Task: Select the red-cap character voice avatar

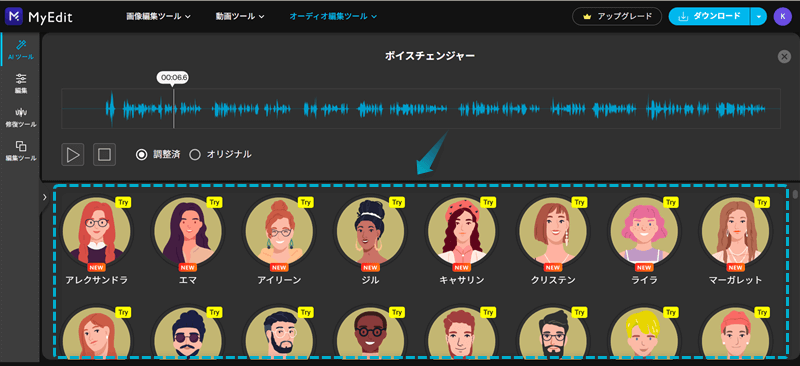Action: (x=735, y=332)
